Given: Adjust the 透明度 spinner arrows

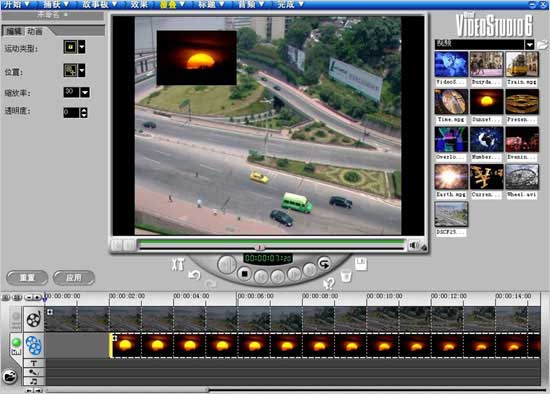Looking at the screenshot, I should (84, 112).
